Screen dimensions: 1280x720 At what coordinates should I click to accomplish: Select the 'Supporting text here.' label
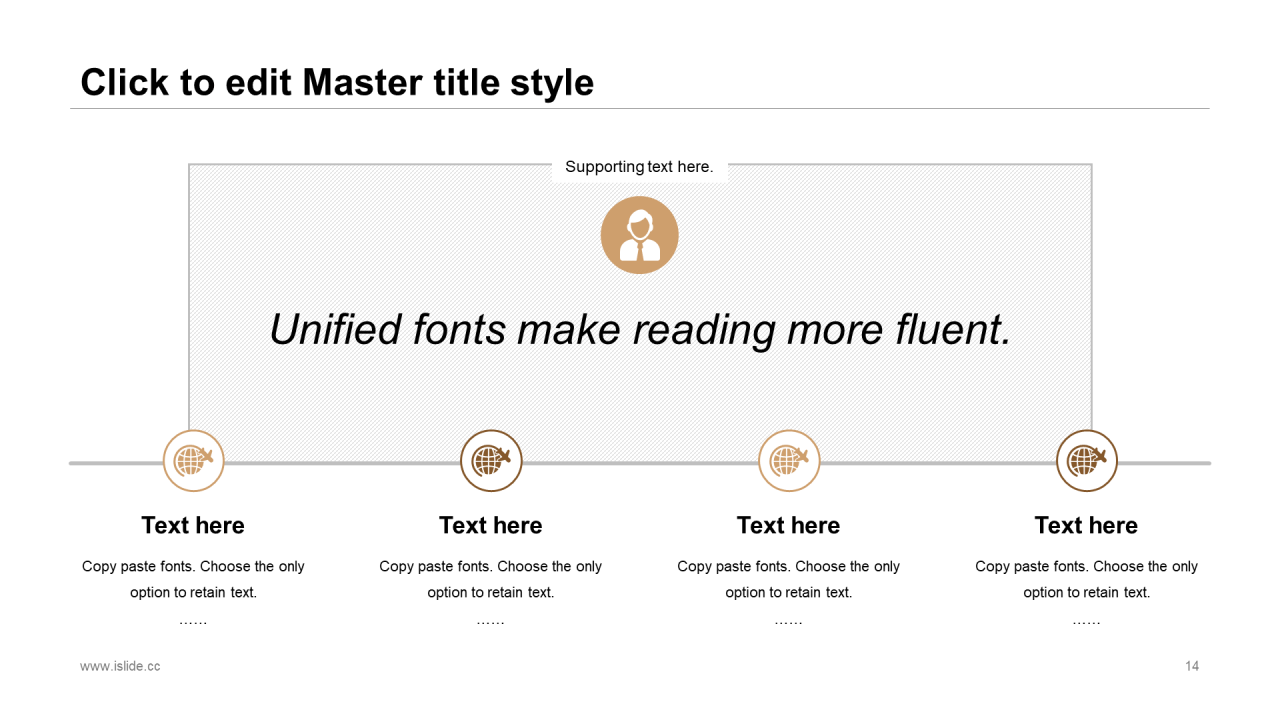[x=639, y=167]
